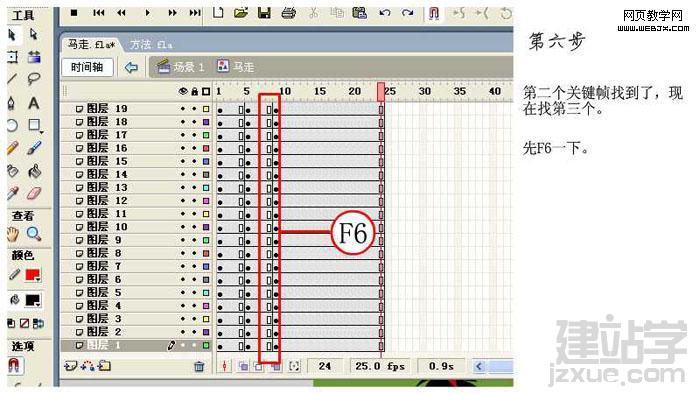Select the Text tool in toolbox

[33, 104]
